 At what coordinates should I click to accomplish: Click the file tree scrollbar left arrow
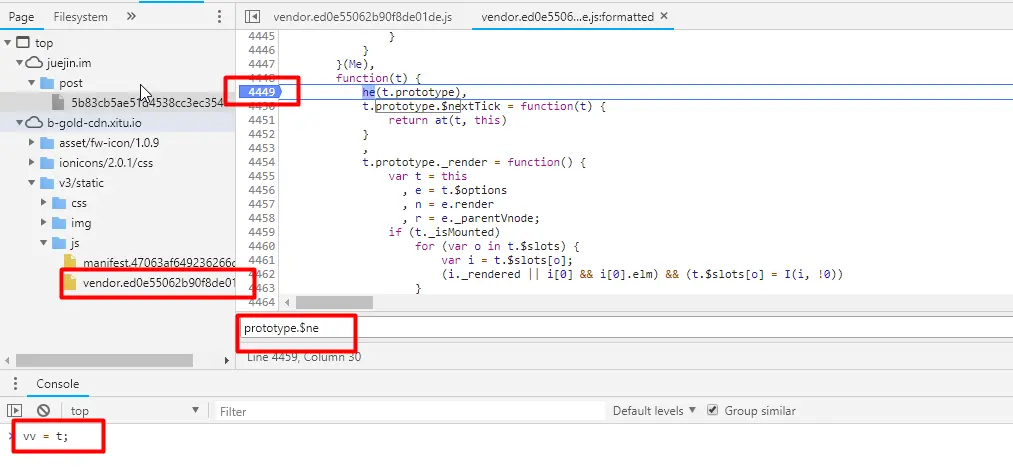coord(6,360)
